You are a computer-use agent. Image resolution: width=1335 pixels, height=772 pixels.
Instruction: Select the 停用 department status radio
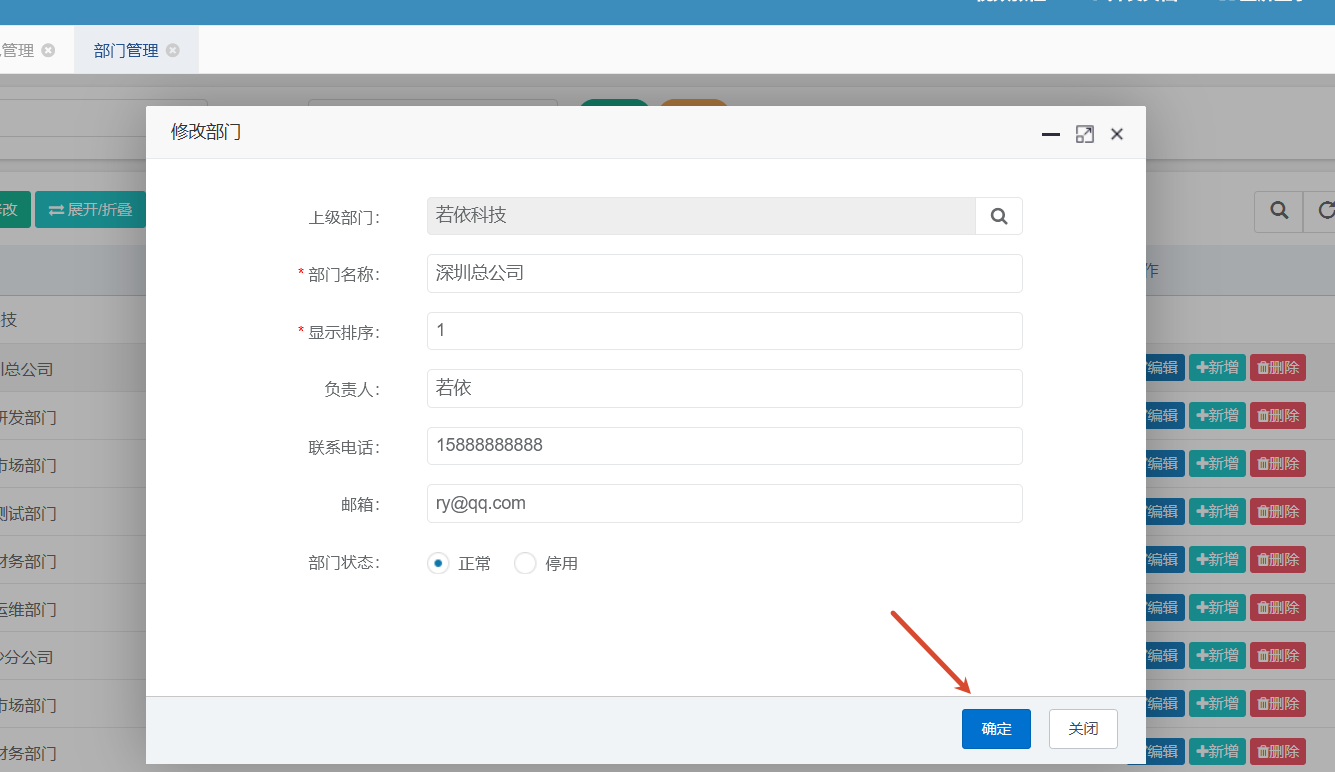[x=525, y=563]
